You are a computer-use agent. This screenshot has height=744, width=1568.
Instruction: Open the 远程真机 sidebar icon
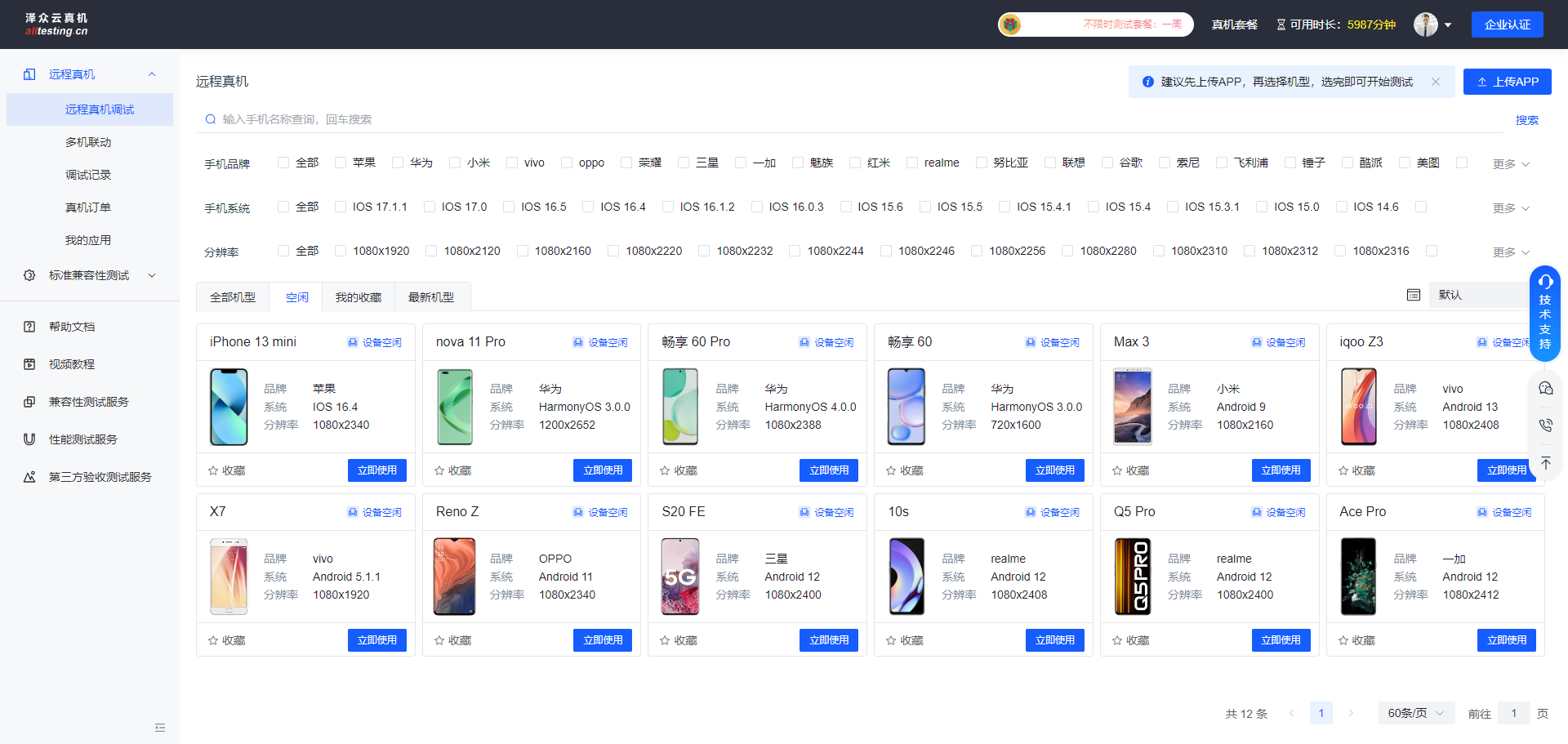pyautogui.click(x=29, y=74)
